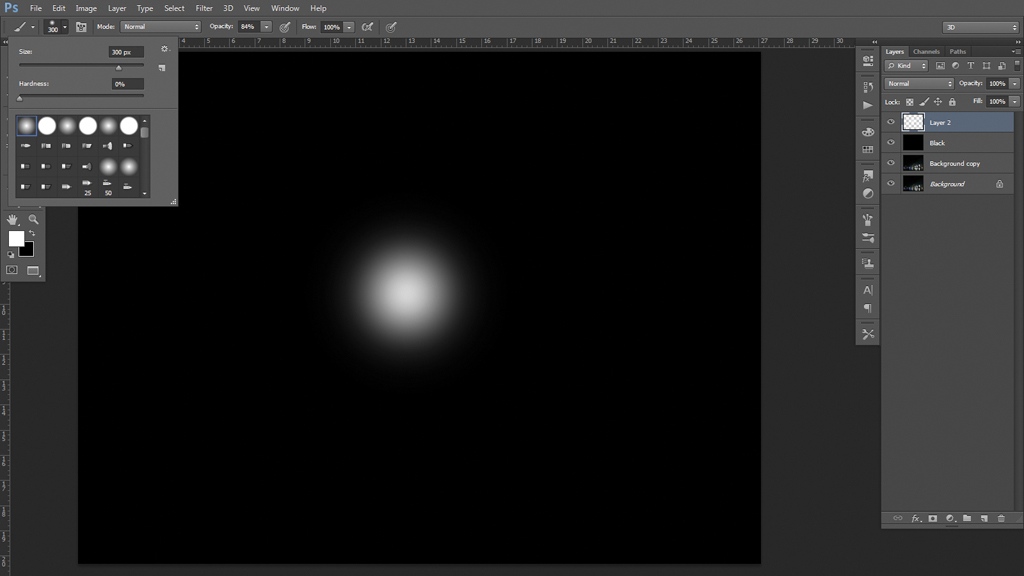1024x576 pixels.
Task: Open the Actions panel play icon
Action: tap(868, 105)
